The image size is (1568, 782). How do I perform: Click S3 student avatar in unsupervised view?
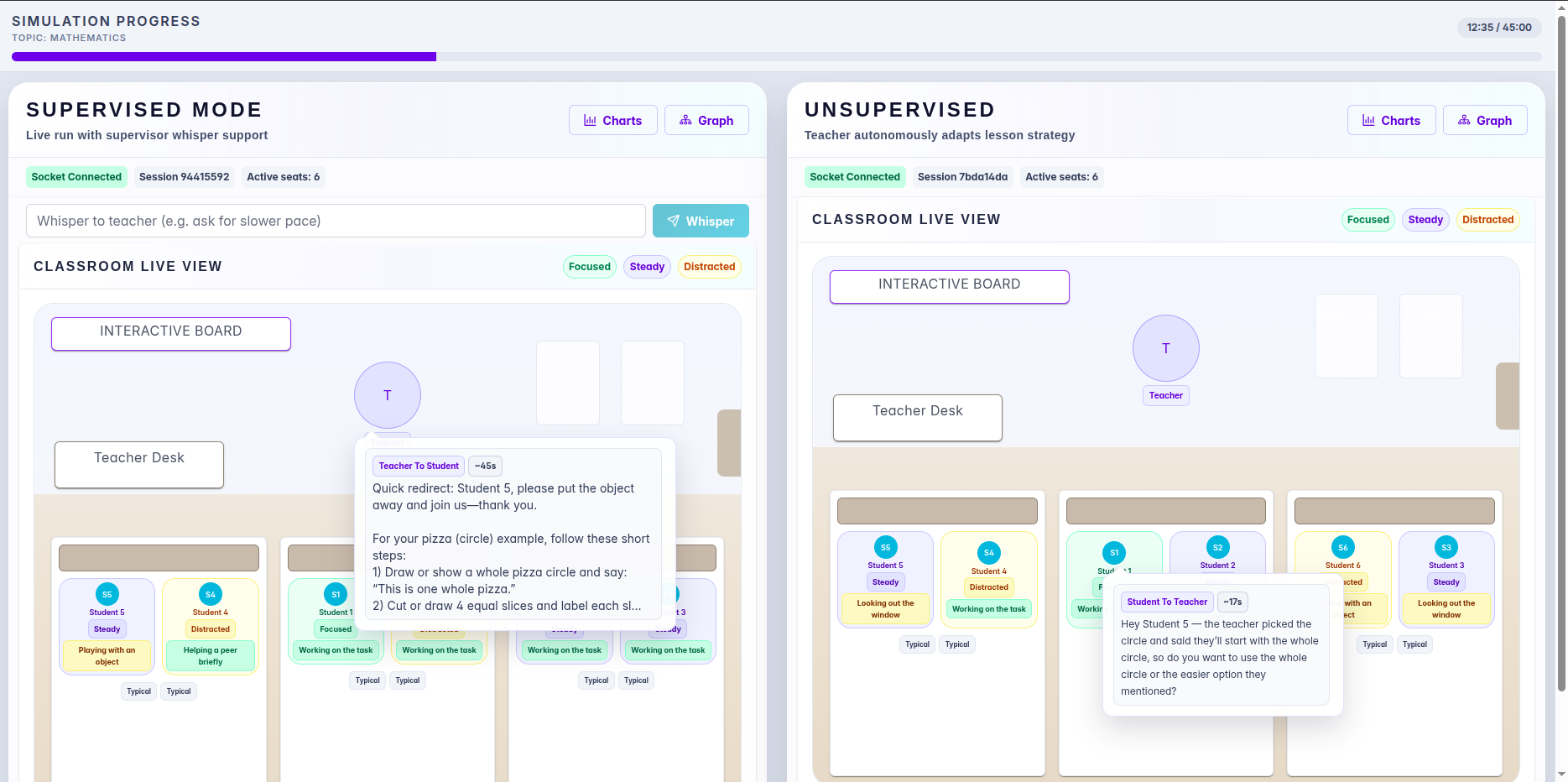pos(1446,547)
